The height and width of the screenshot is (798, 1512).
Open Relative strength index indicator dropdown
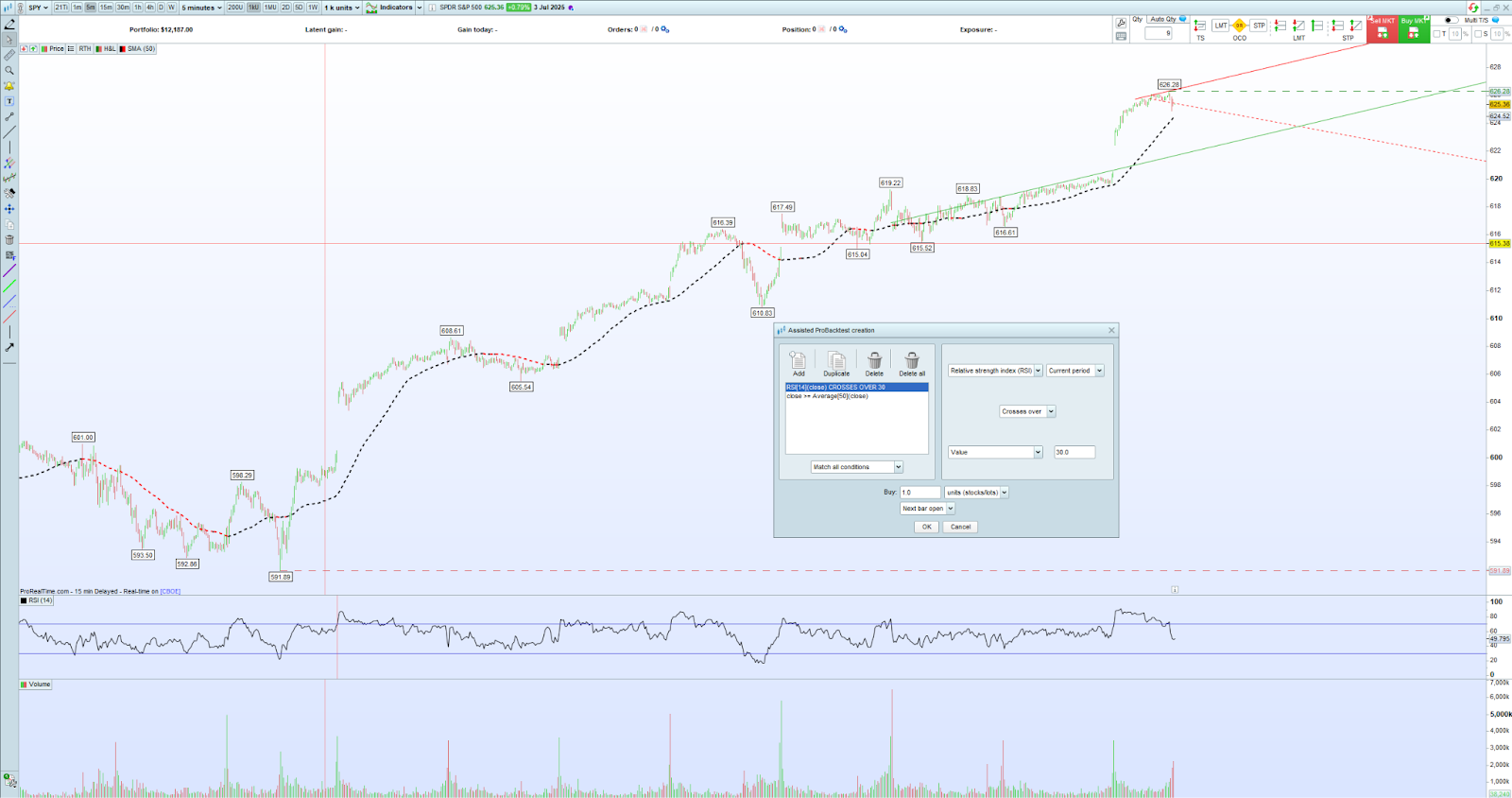[995, 371]
